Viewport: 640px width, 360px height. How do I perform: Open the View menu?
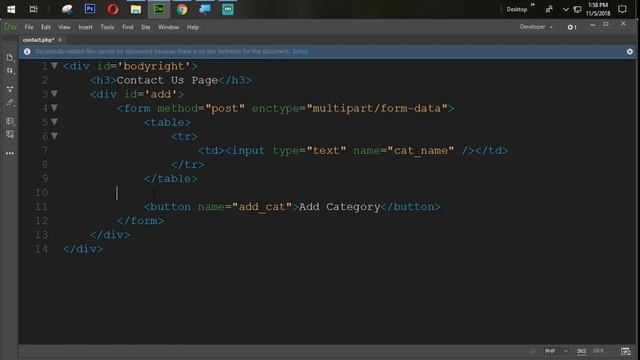coord(64,27)
